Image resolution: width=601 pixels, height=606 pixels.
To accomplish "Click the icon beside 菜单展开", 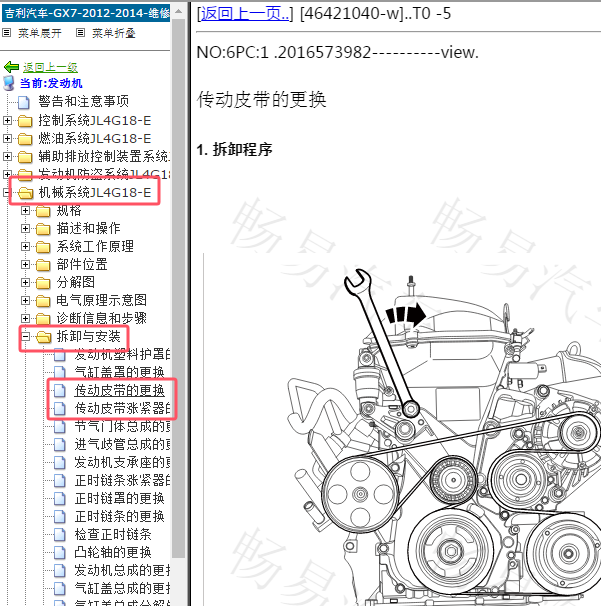I will click(x=7, y=33).
